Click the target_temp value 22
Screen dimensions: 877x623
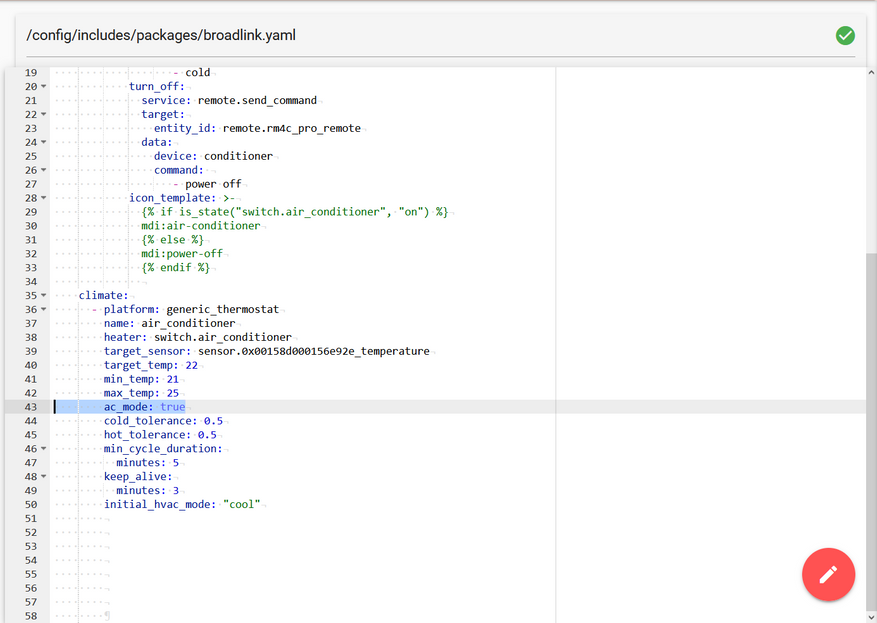[x=191, y=365]
